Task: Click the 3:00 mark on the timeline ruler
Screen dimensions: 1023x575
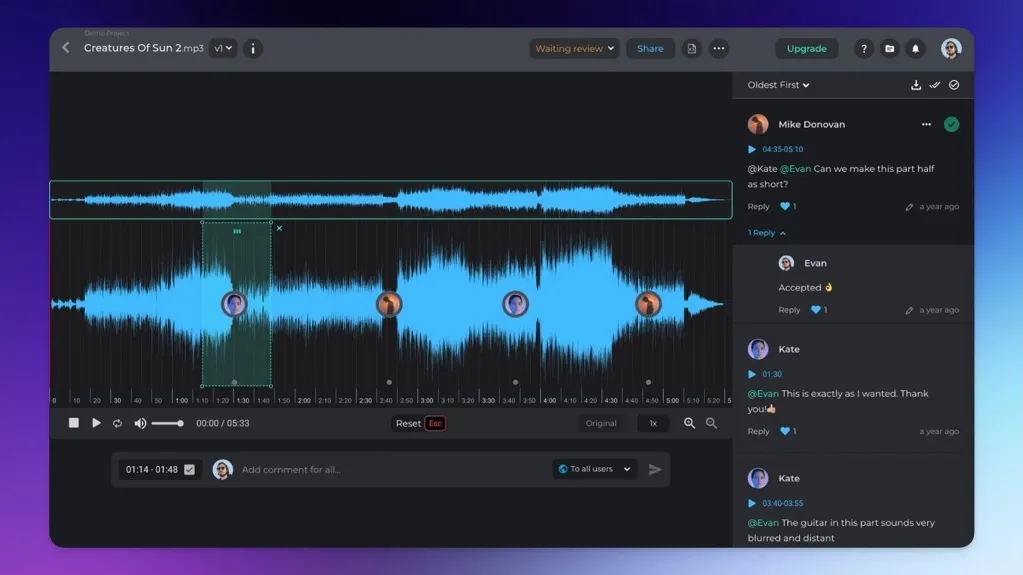Action: tap(427, 400)
